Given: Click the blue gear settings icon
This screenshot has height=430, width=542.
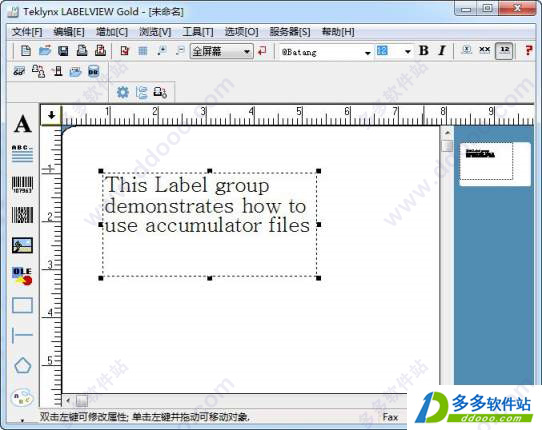Looking at the screenshot, I should (123, 92).
